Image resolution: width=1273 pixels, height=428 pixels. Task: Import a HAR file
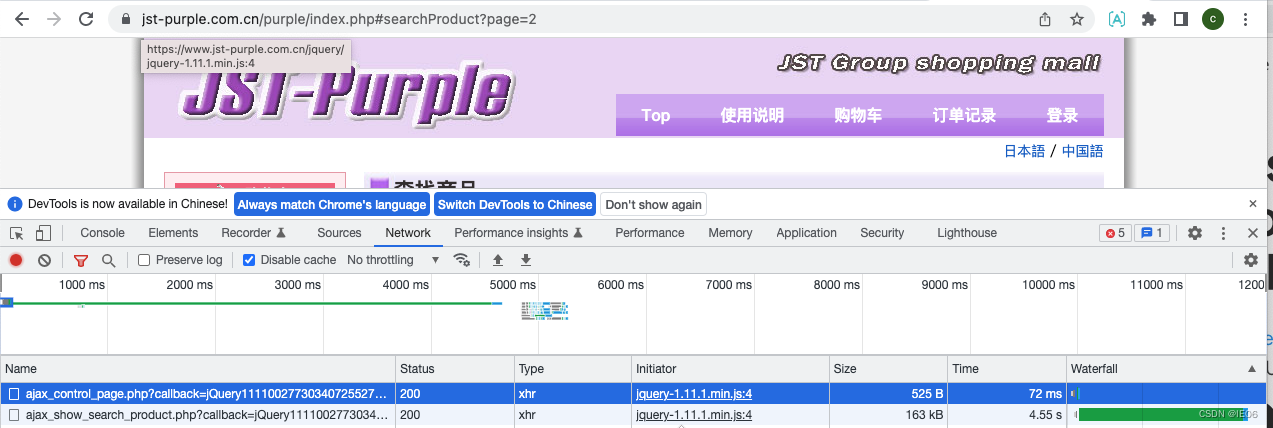(497, 260)
